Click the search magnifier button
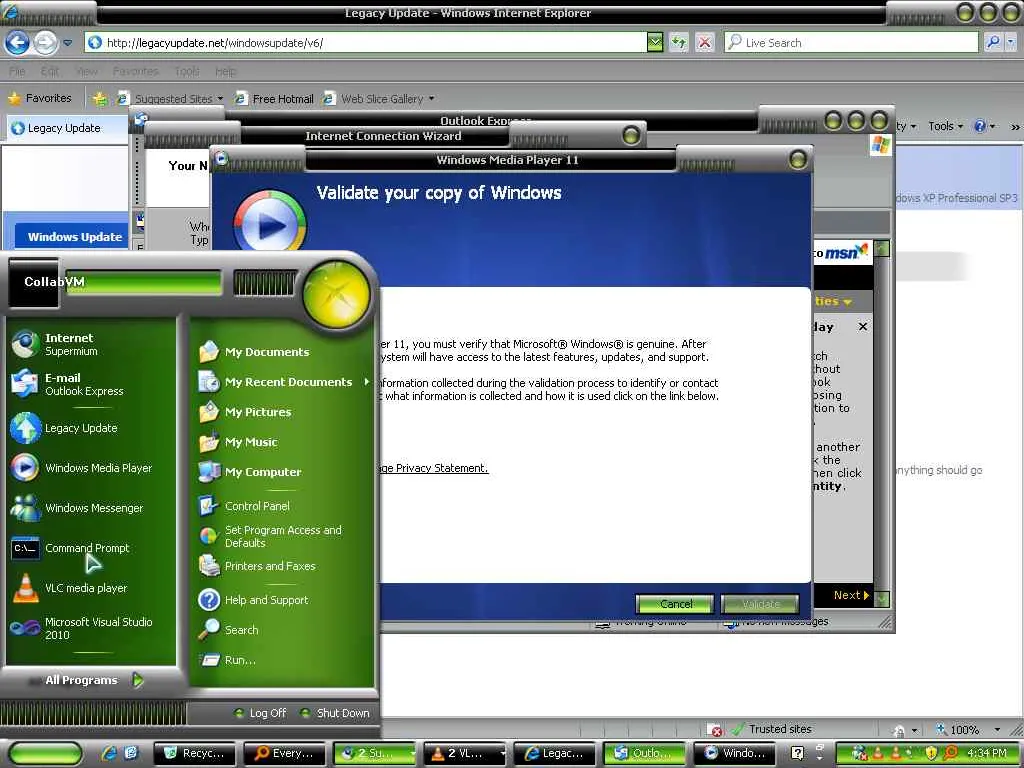 click(993, 43)
